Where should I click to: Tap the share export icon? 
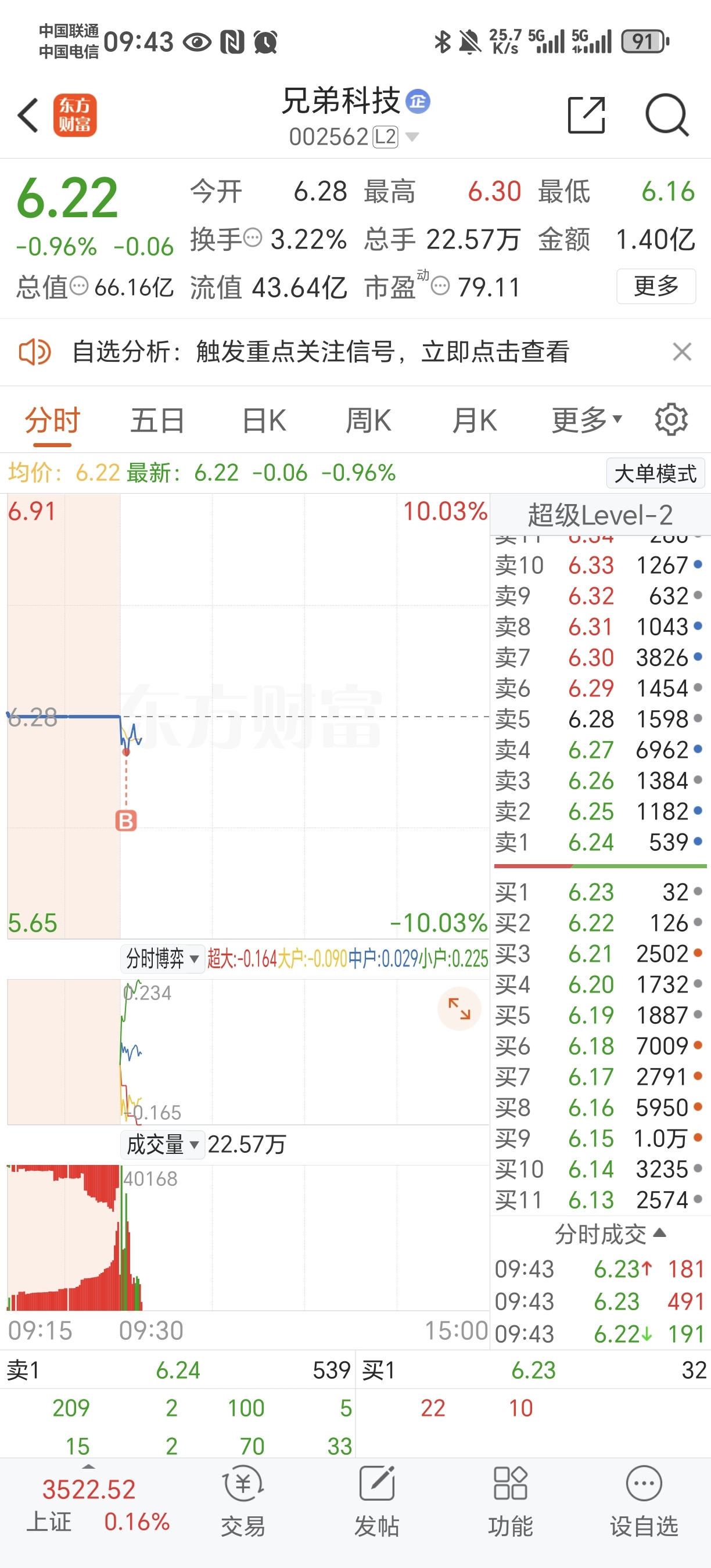tap(586, 114)
